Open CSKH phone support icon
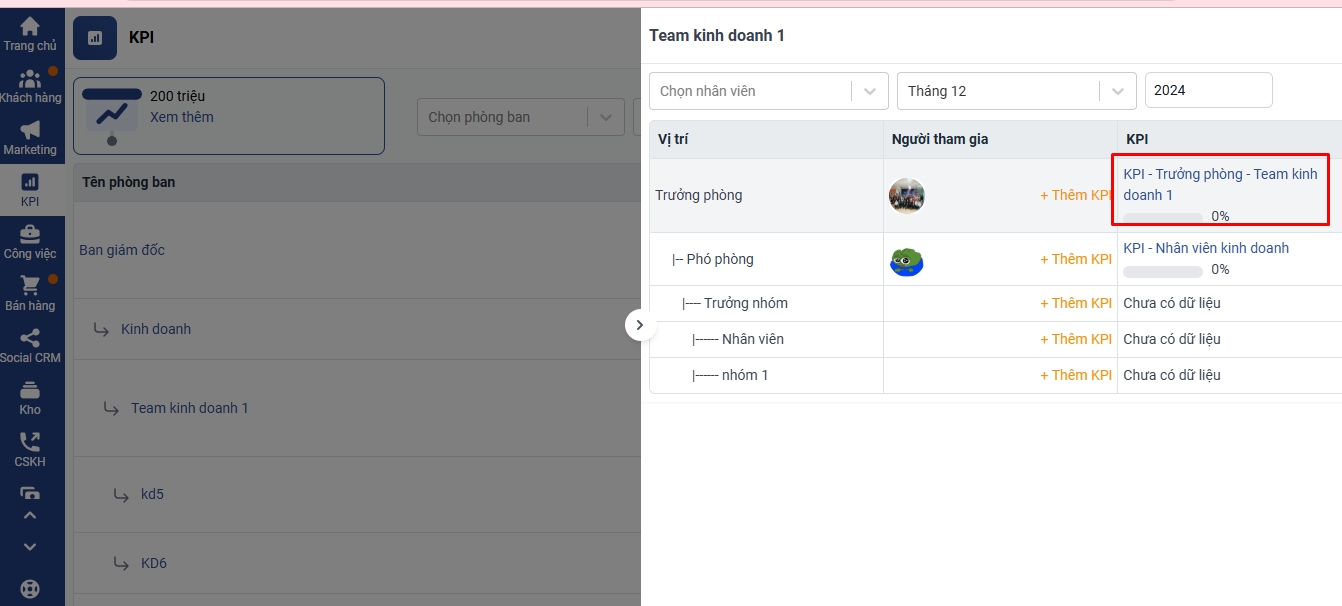Image resolution: width=1342 pixels, height=606 pixels. pyautogui.click(x=30, y=443)
